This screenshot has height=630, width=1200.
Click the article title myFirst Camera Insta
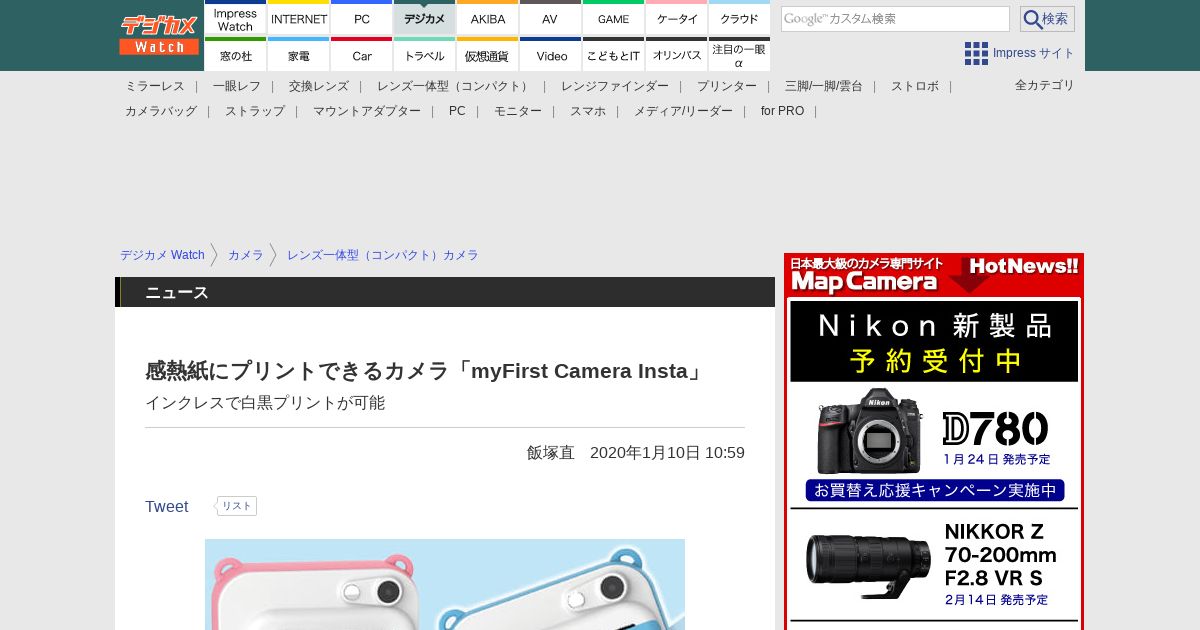(x=425, y=371)
